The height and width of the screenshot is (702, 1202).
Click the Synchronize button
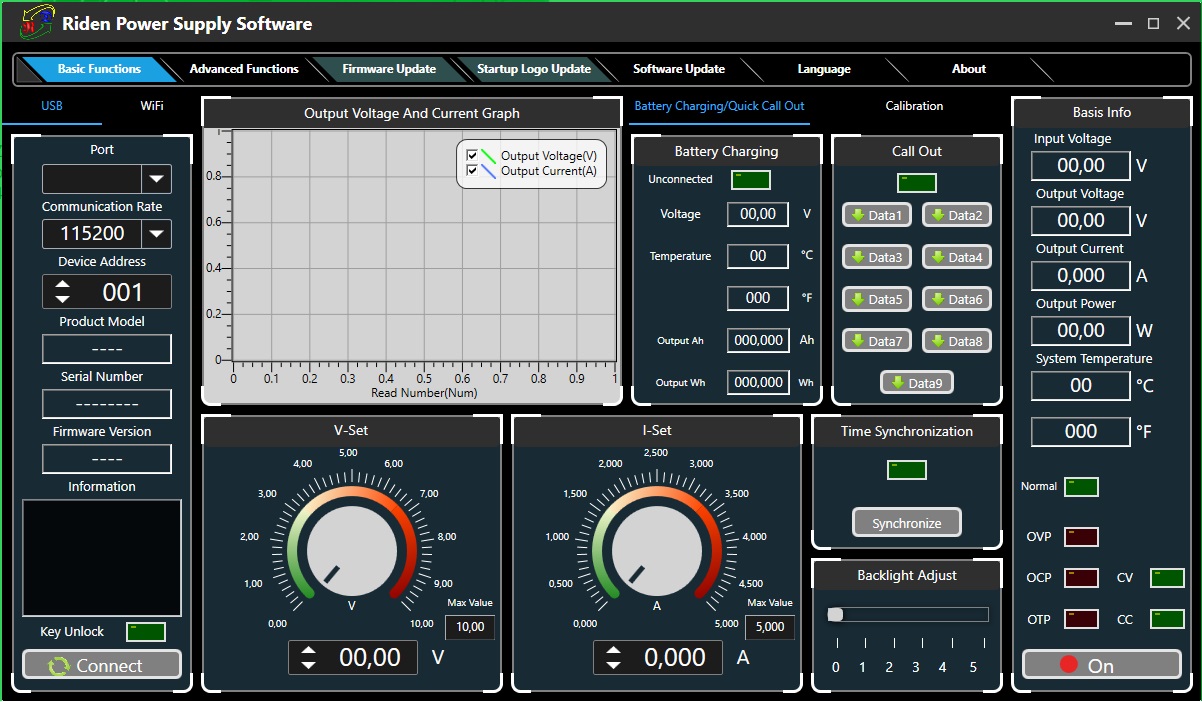click(x=906, y=523)
